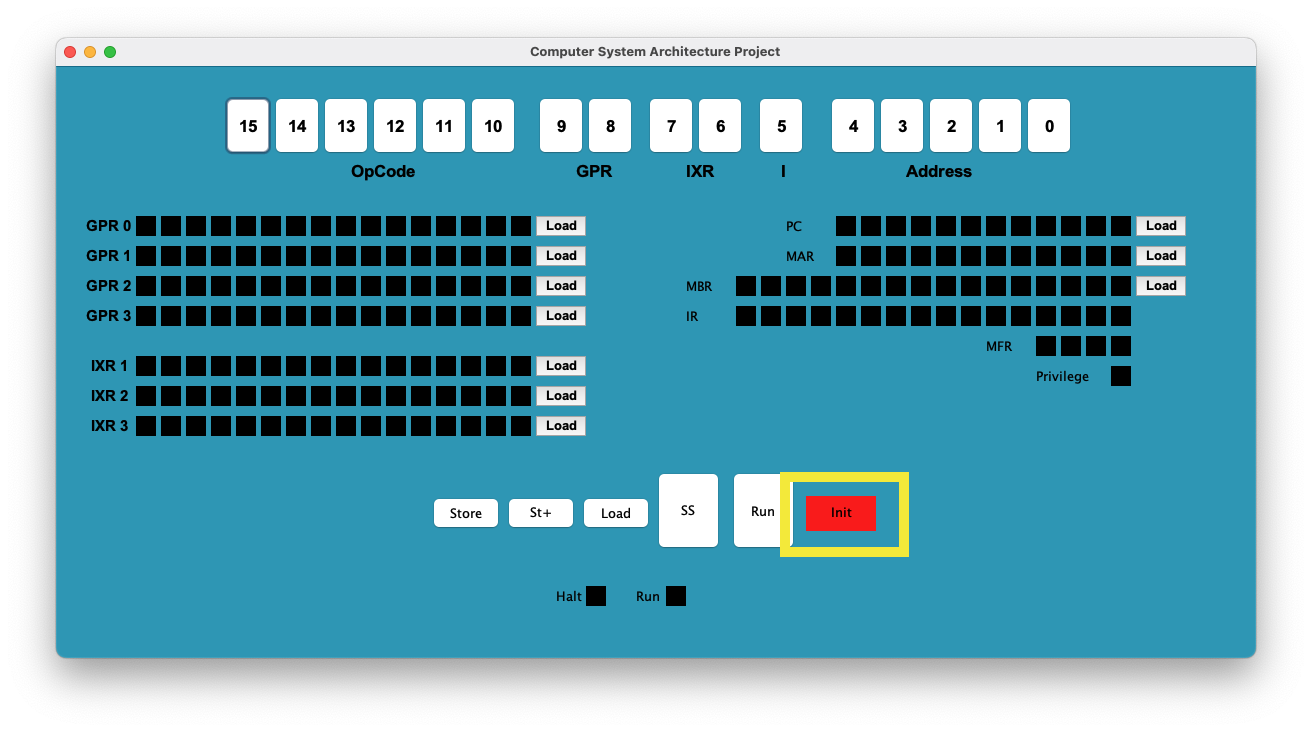
Task: Click the Halt indicator light
Action: point(596,596)
